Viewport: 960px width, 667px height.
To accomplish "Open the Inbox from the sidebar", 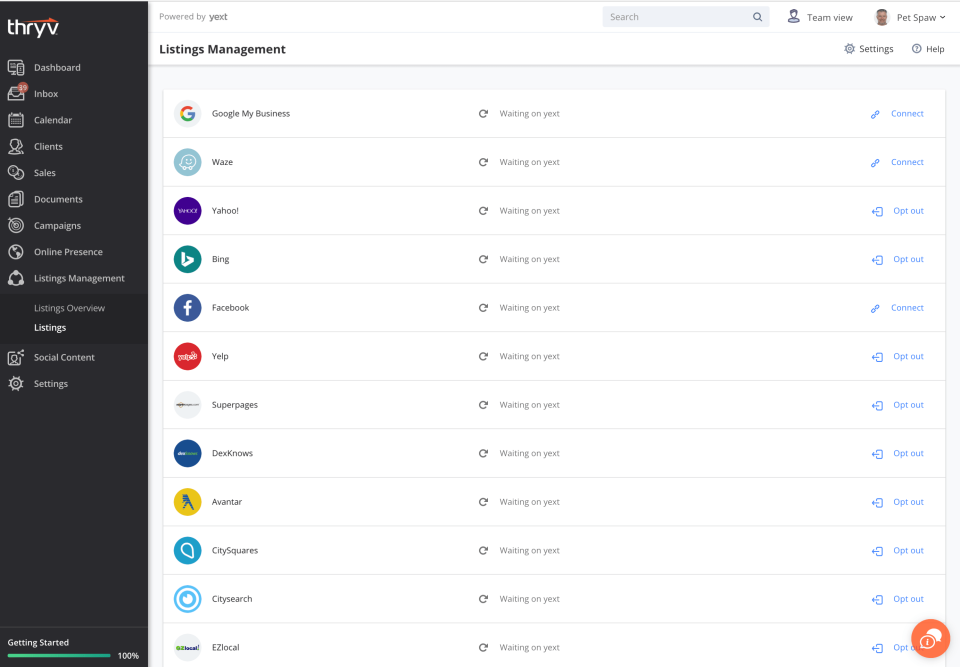I will 17,93.
